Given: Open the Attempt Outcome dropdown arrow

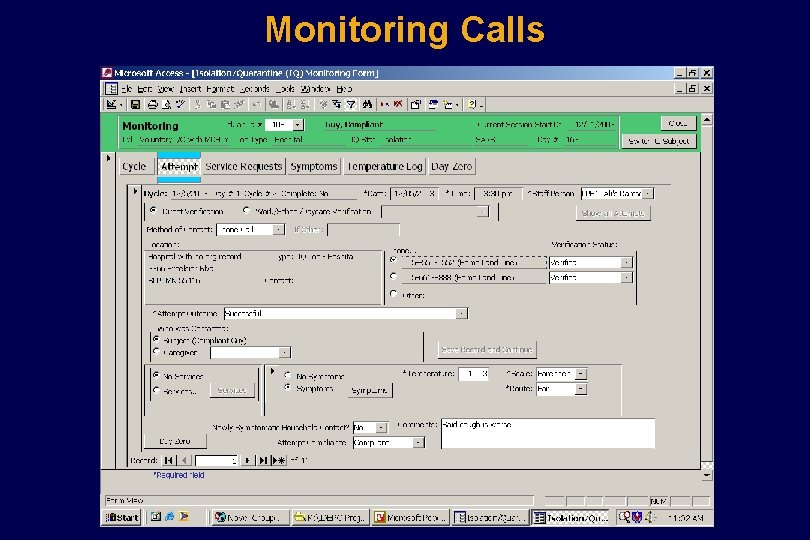Looking at the screenshot, I should (461, 314).
